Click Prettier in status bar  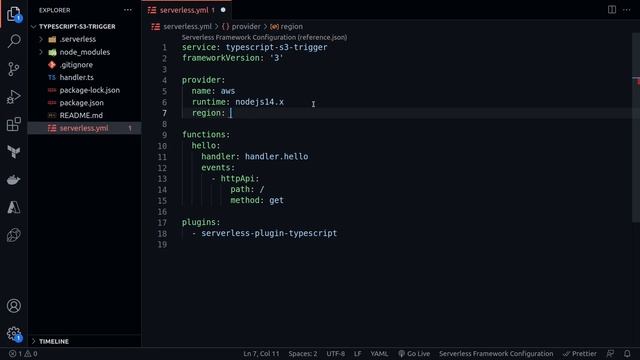point(580,353)
